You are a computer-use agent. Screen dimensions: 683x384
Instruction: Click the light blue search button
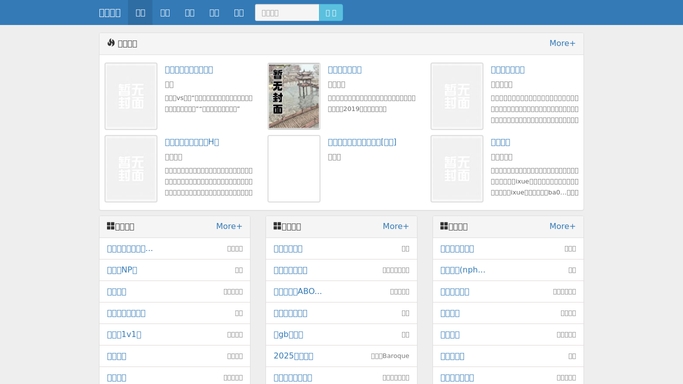(331, 13)
